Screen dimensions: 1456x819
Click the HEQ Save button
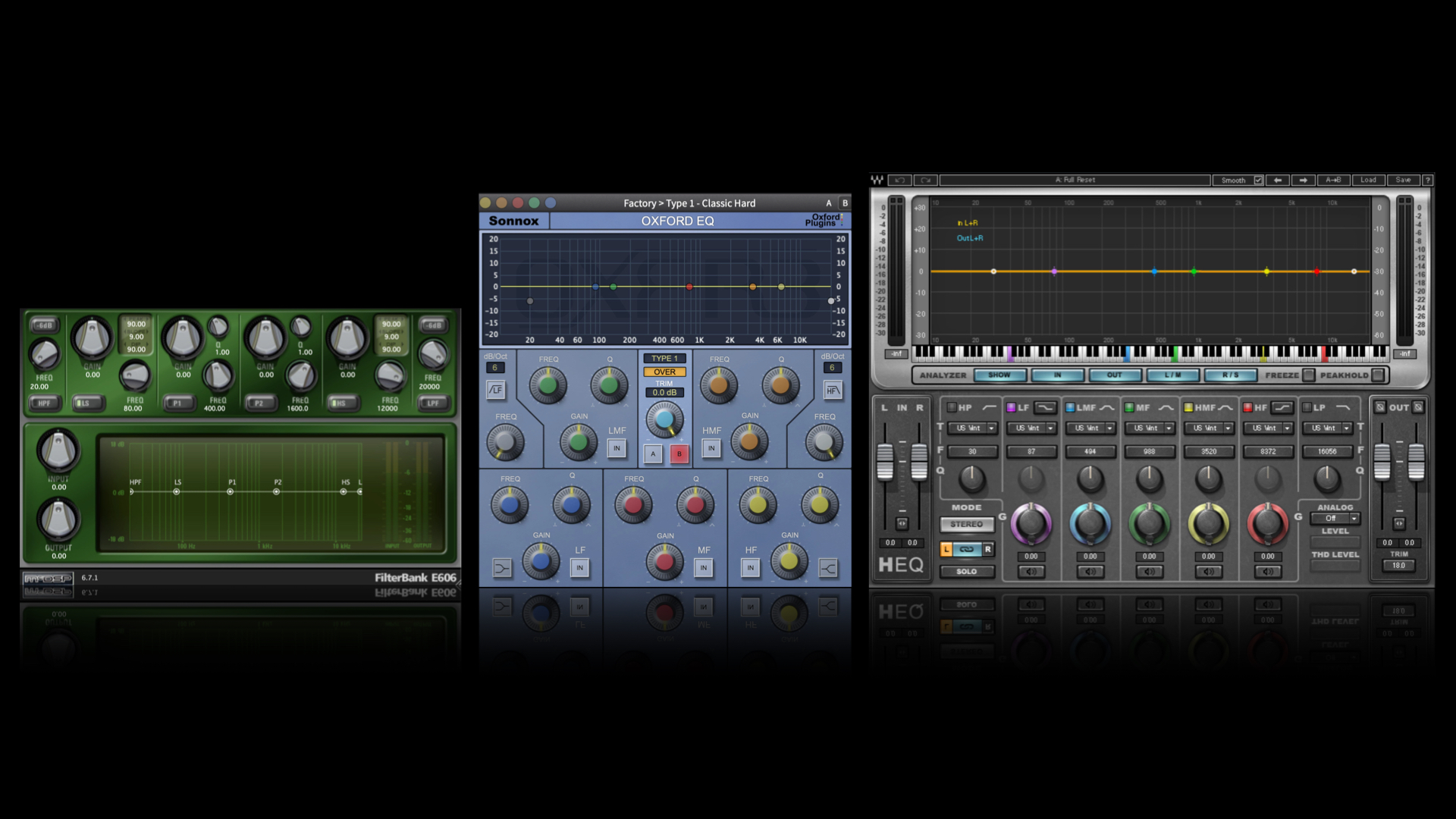pyautogui.click(x=1403, y=180)
